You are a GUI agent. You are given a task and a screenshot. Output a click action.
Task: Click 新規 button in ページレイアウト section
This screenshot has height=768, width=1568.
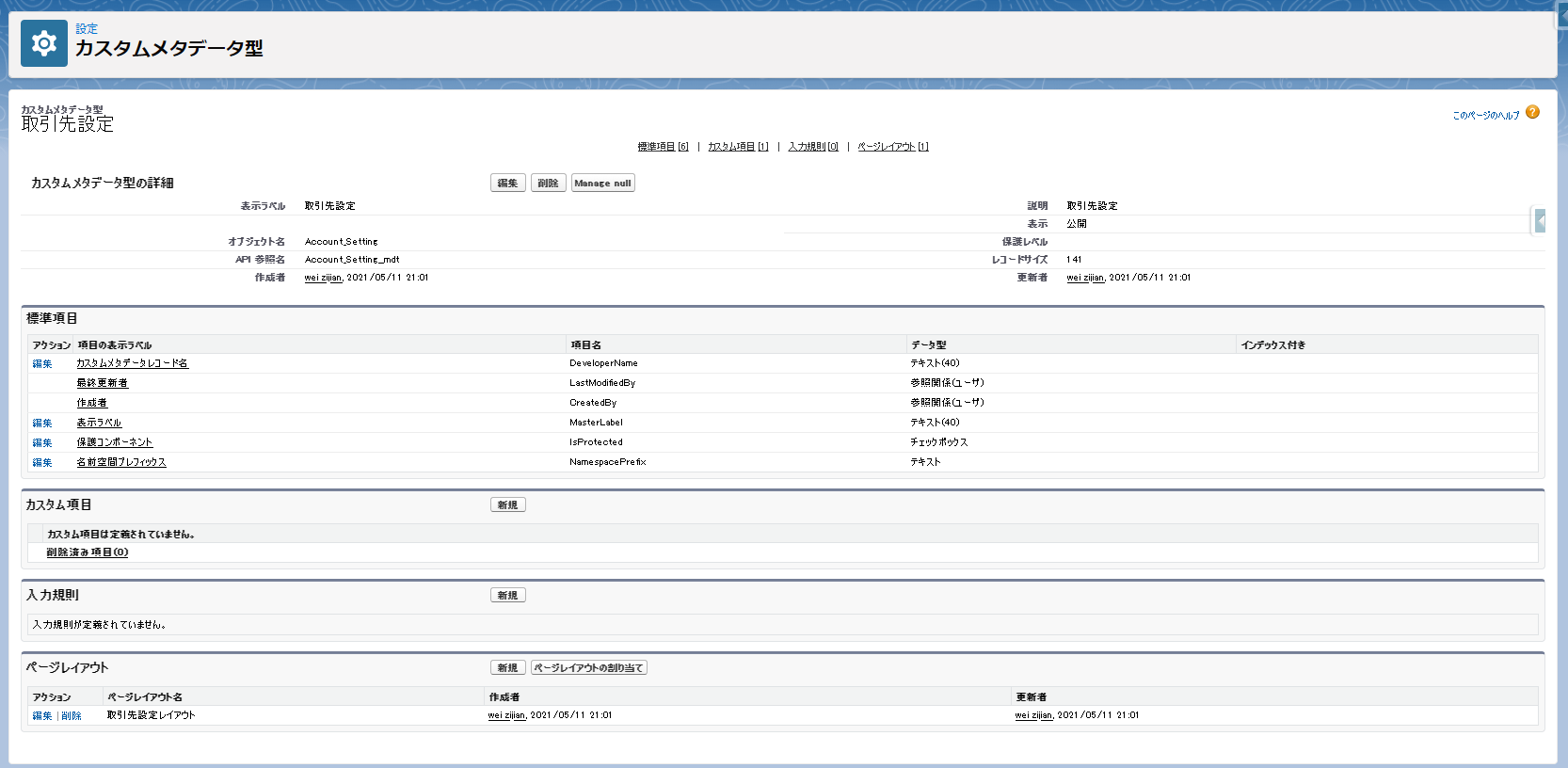(508, 667)
